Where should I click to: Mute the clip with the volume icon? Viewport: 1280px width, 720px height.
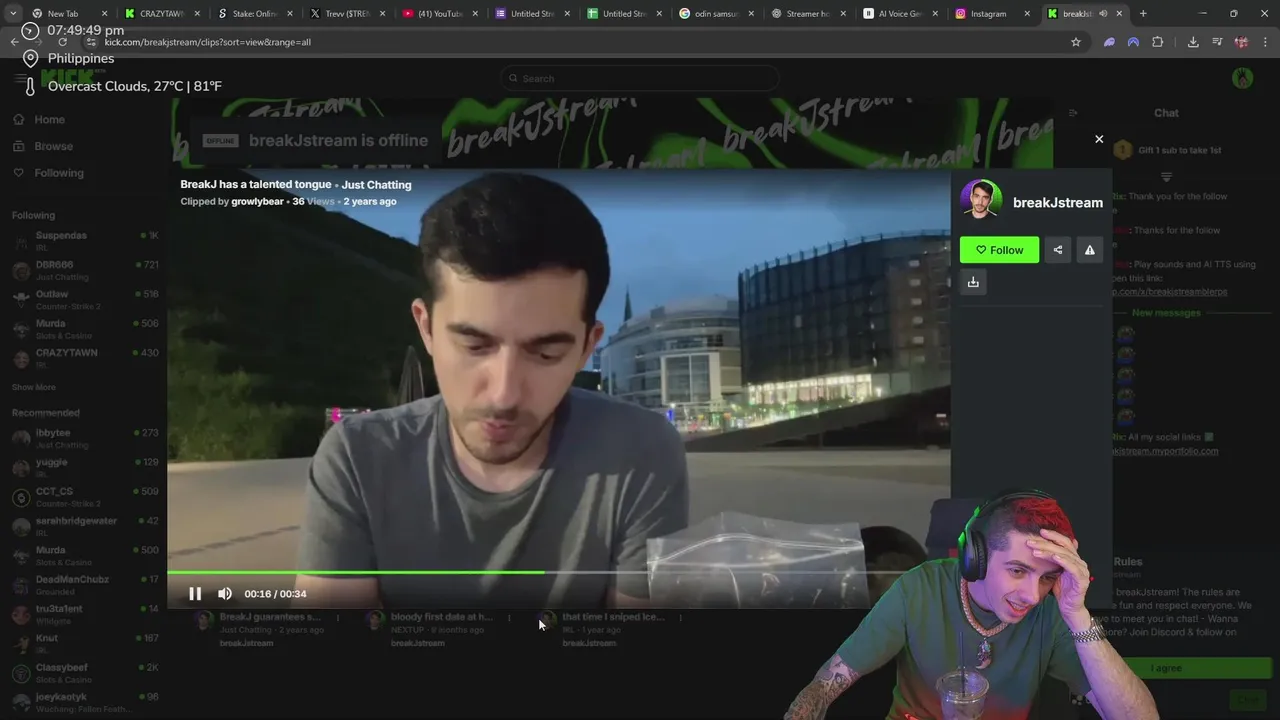click(225, 594)
